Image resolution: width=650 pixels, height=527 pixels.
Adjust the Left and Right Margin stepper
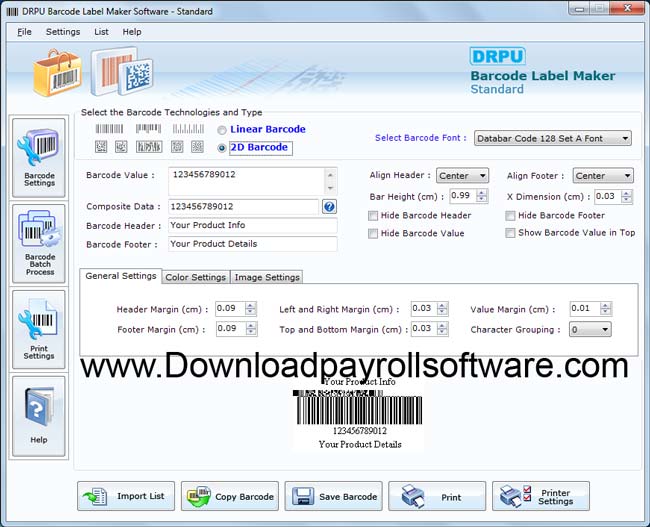[x=442, y=308]
